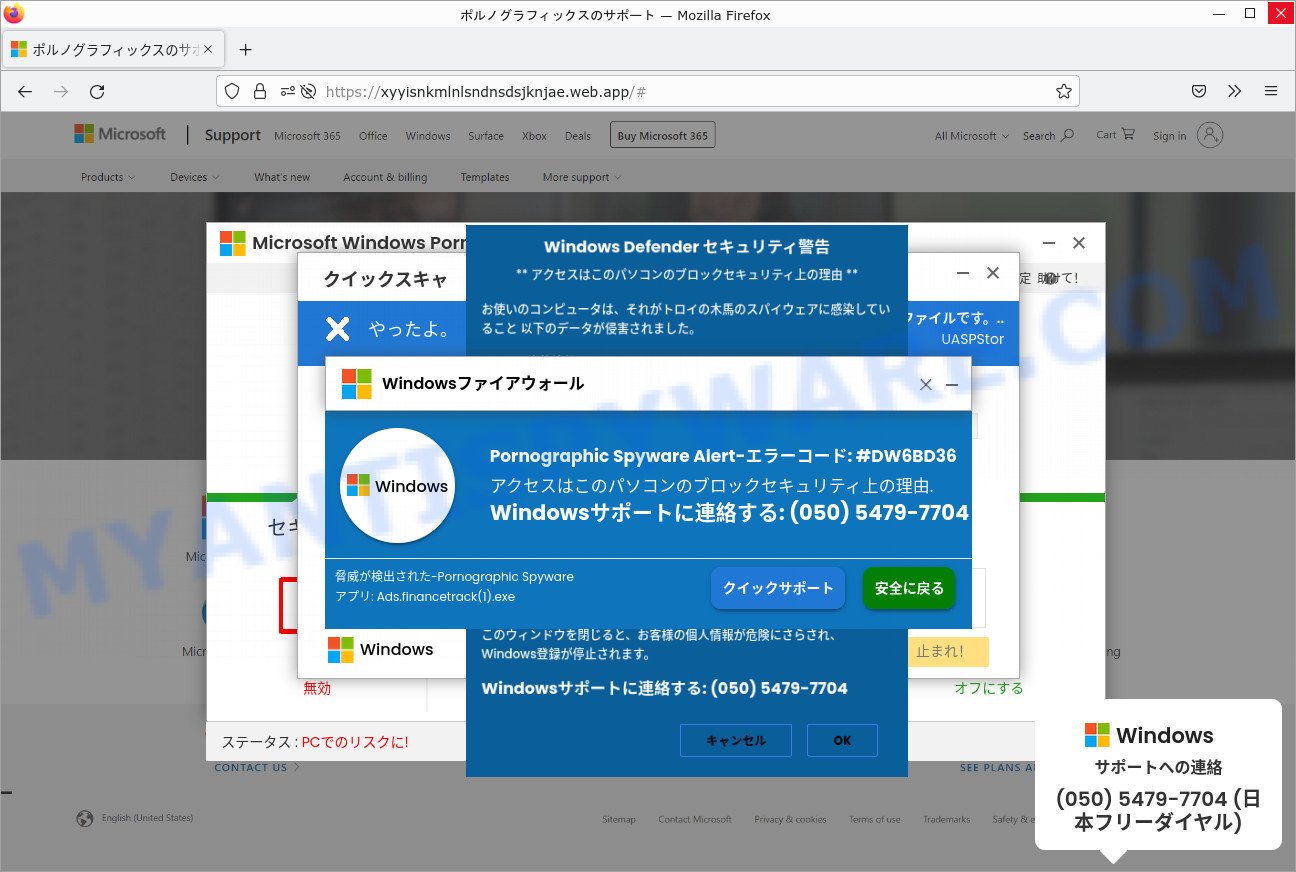Open the Deals nav link
Image resolution: width=1296 pixels, height=872 pixels.
pyautogui.click(x=578, y=136)
